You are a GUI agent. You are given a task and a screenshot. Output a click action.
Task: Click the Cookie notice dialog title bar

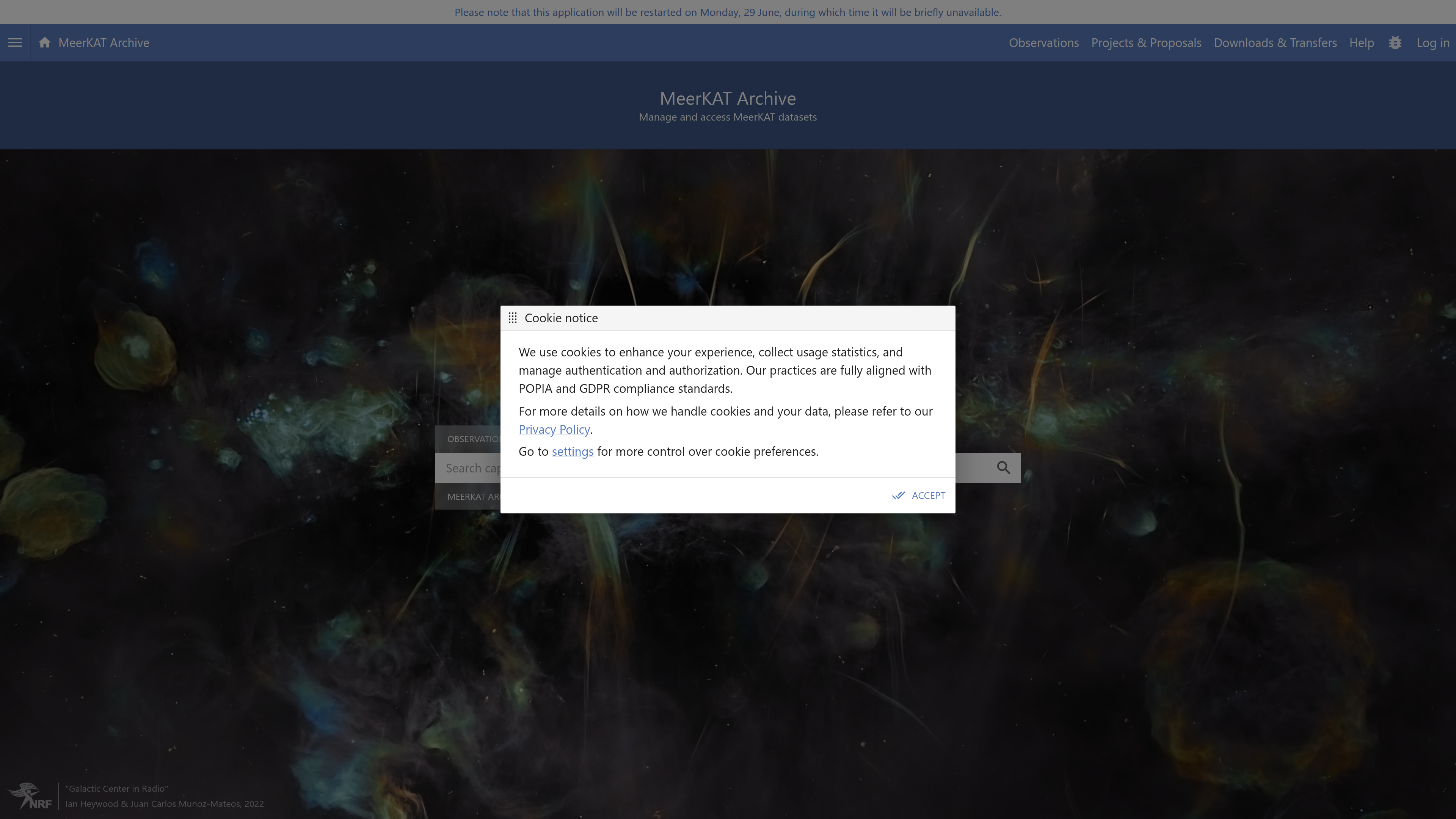tap(728, 318)
